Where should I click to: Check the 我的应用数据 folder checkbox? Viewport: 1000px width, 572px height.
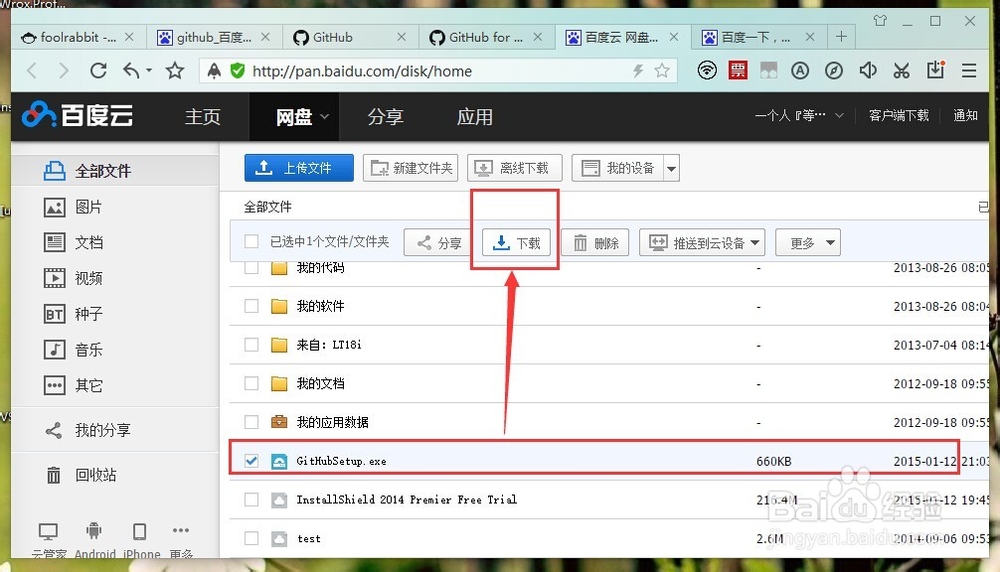(251, 422)
